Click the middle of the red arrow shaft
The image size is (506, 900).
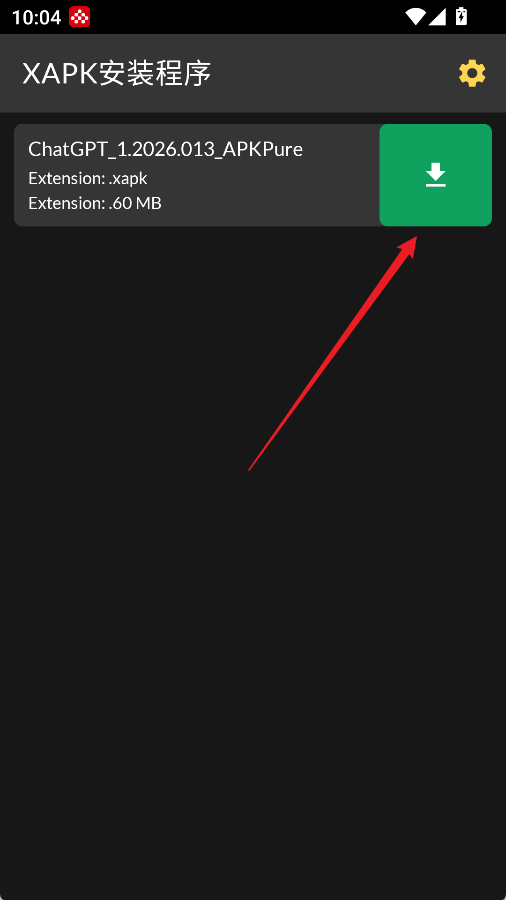click(330, 356)
